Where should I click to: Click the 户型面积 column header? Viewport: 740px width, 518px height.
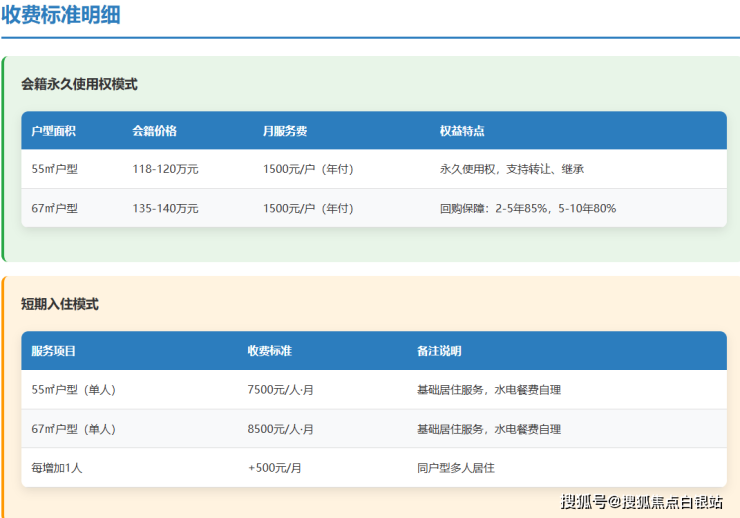[x=54, y=131]
